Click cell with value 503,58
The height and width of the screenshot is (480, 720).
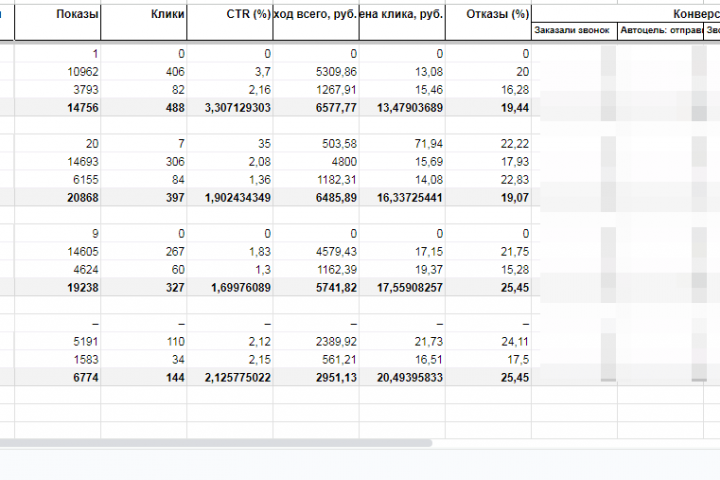pyautogui.click(x=316, y=144)
